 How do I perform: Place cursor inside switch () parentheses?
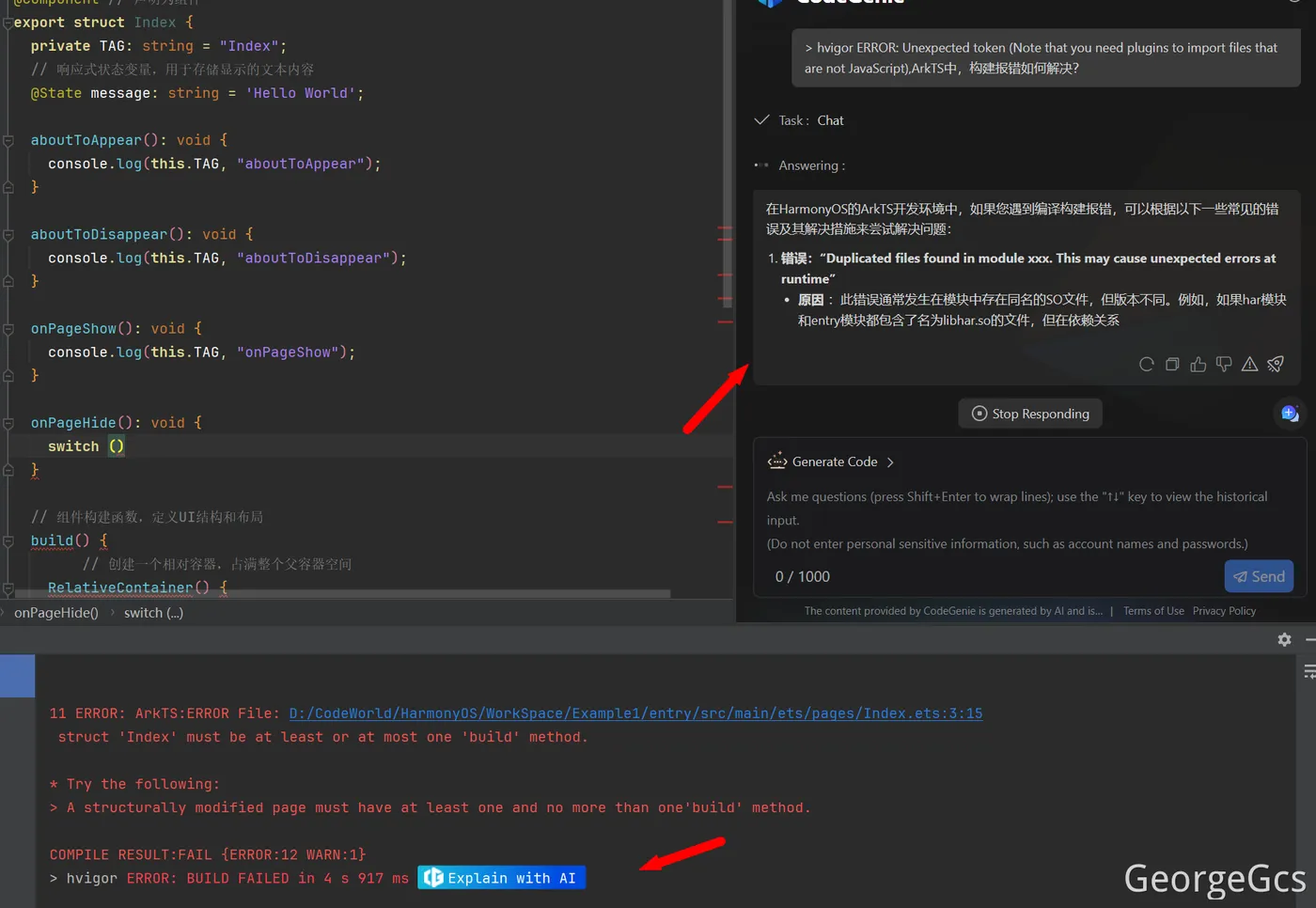pyautogui.click(x=117, y=446)
